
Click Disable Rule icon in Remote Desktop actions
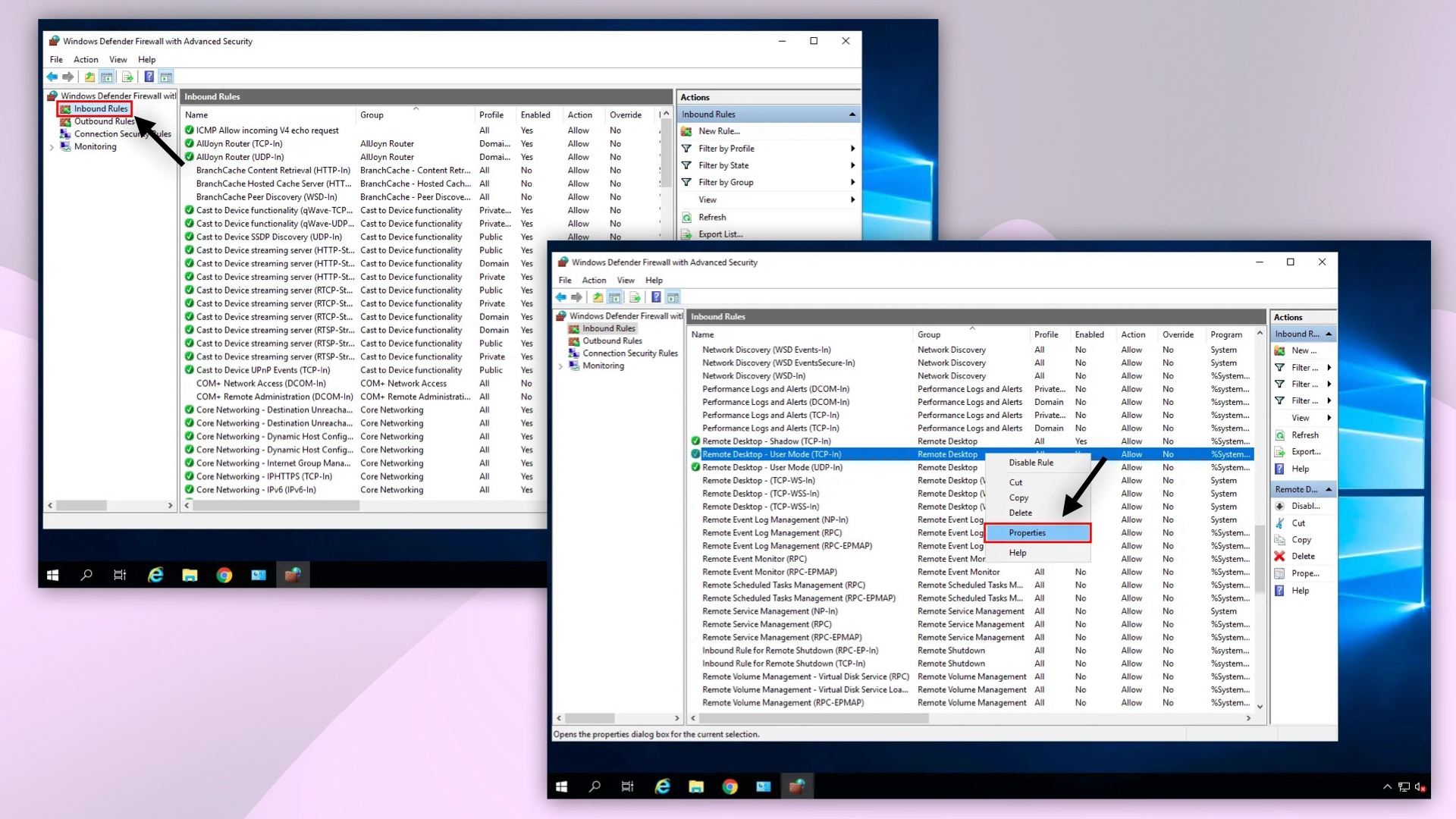point(1280,507)
